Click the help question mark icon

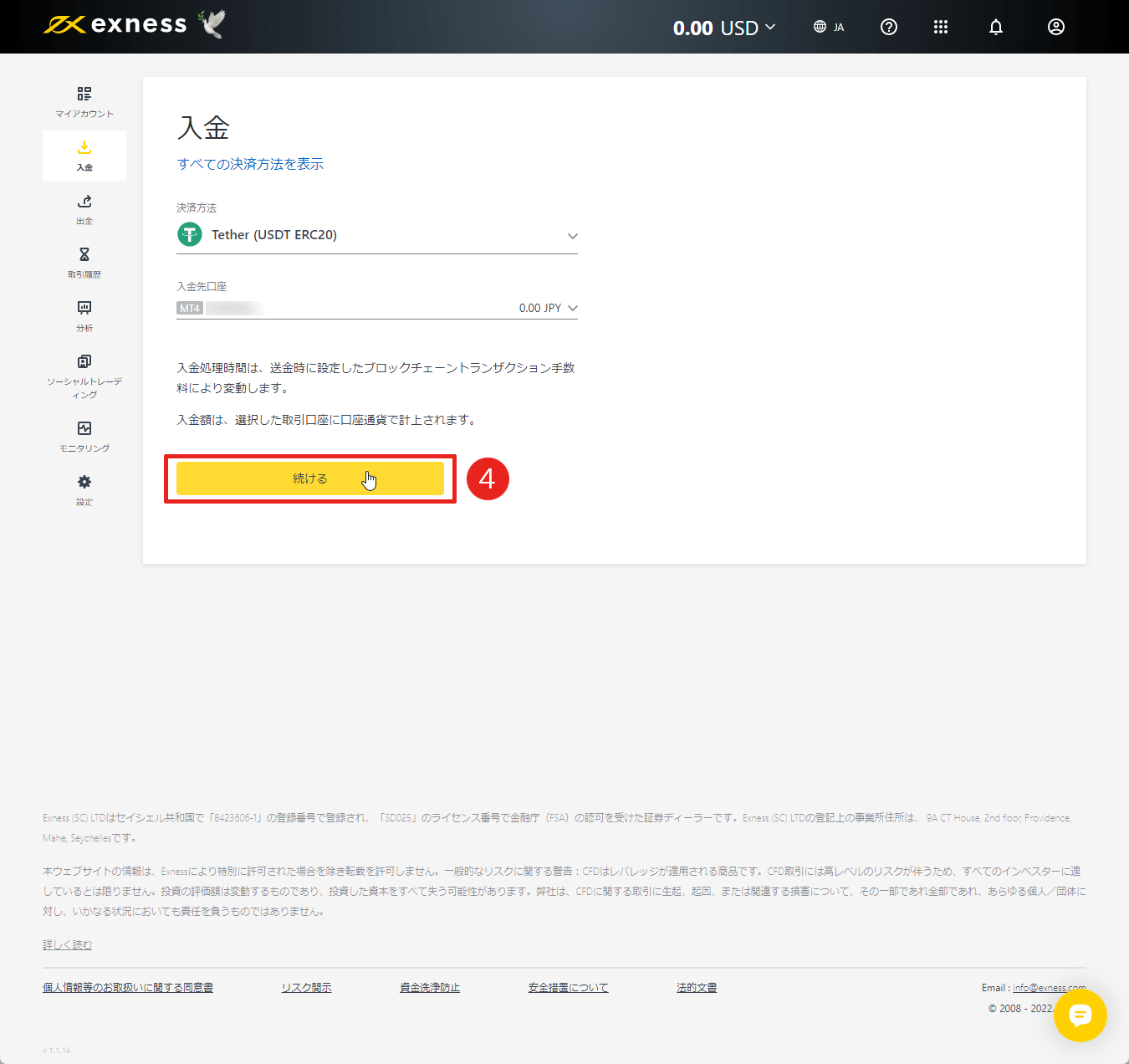pyautogui.click(x=888, y=27)
